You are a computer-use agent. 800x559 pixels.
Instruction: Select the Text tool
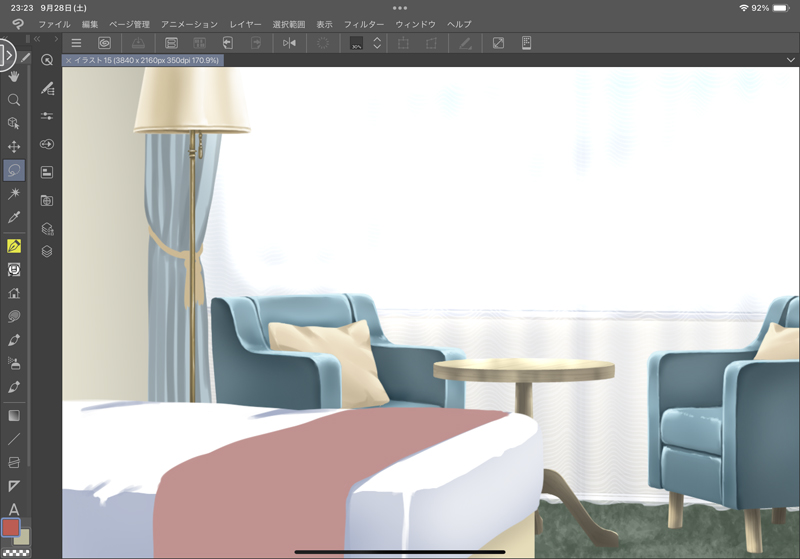[x=14, y=510]
